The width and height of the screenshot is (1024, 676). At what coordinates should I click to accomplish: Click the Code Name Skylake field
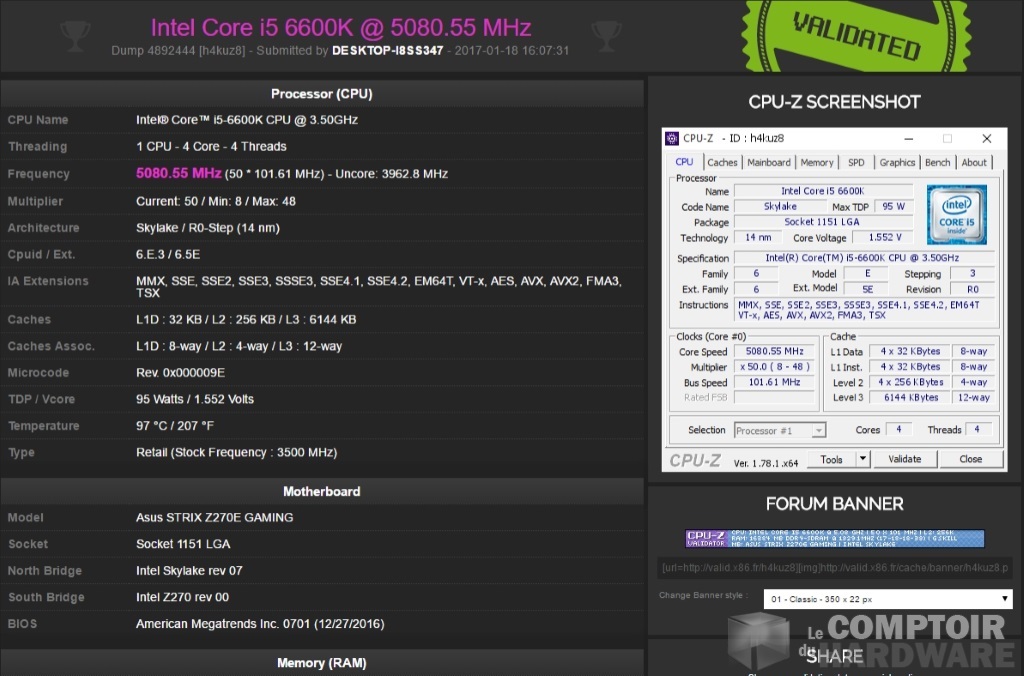click(780, 206)
